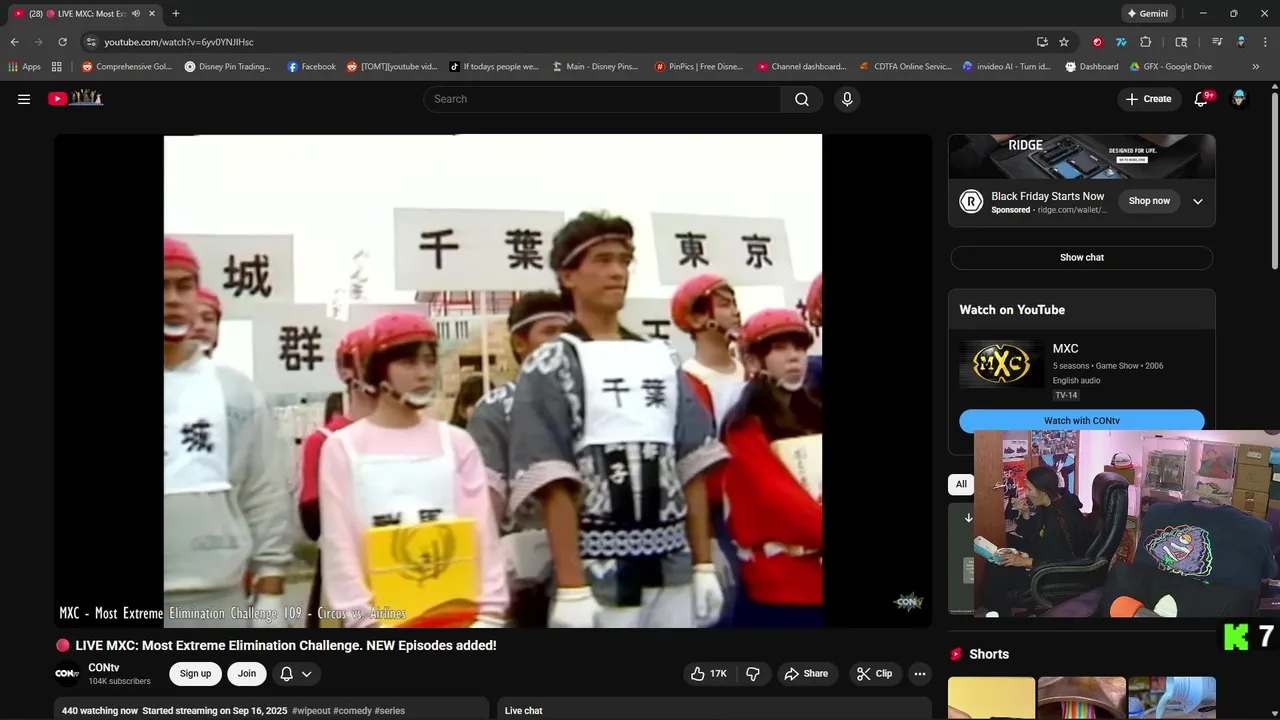
Task: Click the blue 7TV extension icon
Action: click(1121, 42)
